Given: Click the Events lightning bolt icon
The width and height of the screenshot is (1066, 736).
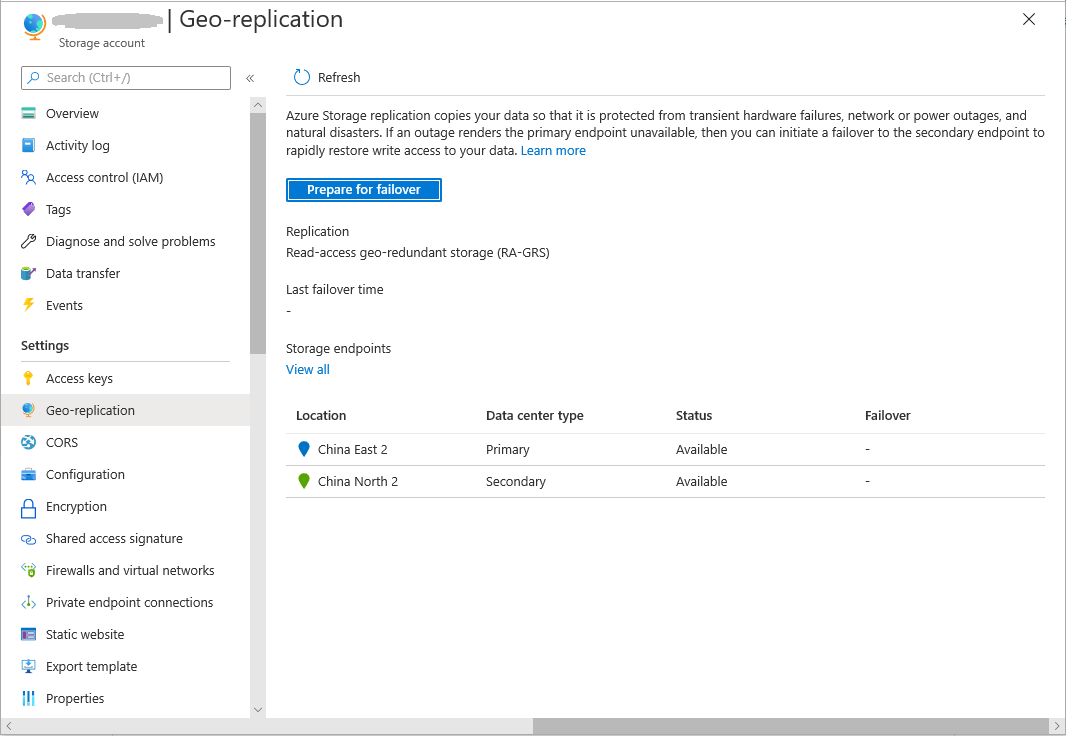Looking at the screenshot, I should coord(29,305).
